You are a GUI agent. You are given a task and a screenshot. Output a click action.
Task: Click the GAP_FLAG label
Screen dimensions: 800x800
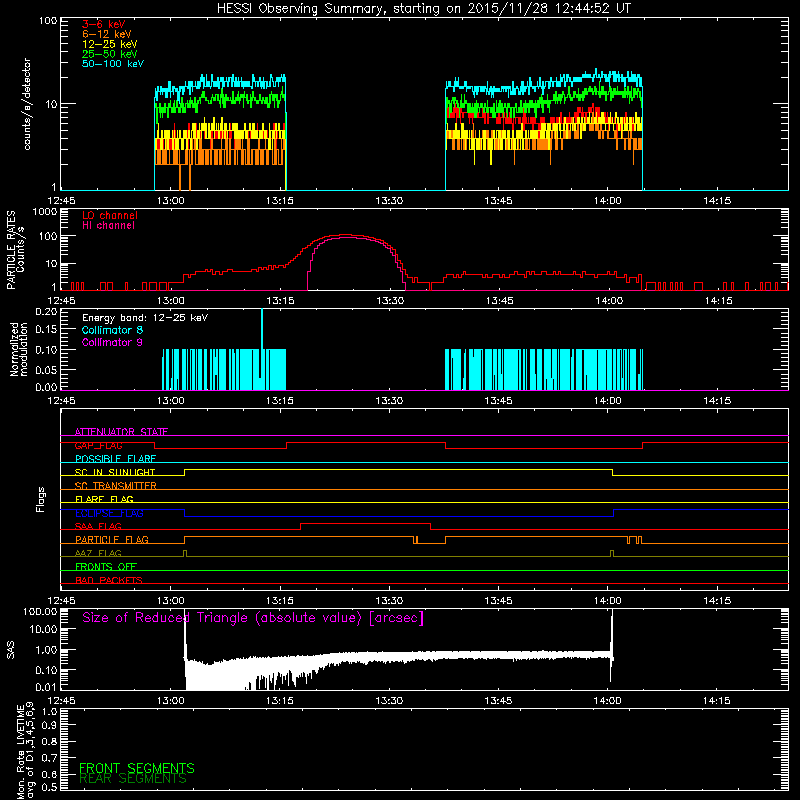[x=98, y=445]
